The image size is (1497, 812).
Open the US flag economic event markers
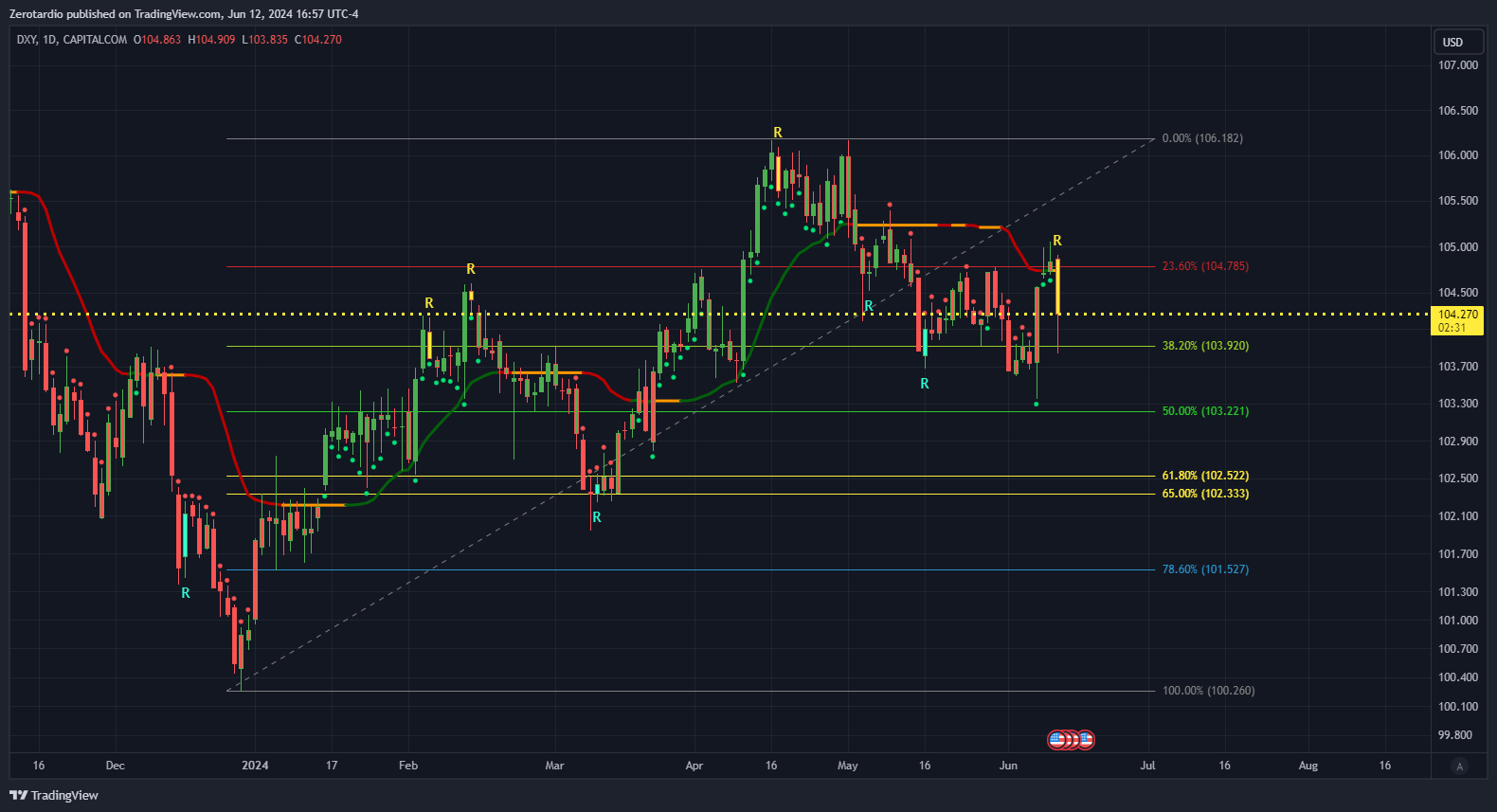point(1071,739)
